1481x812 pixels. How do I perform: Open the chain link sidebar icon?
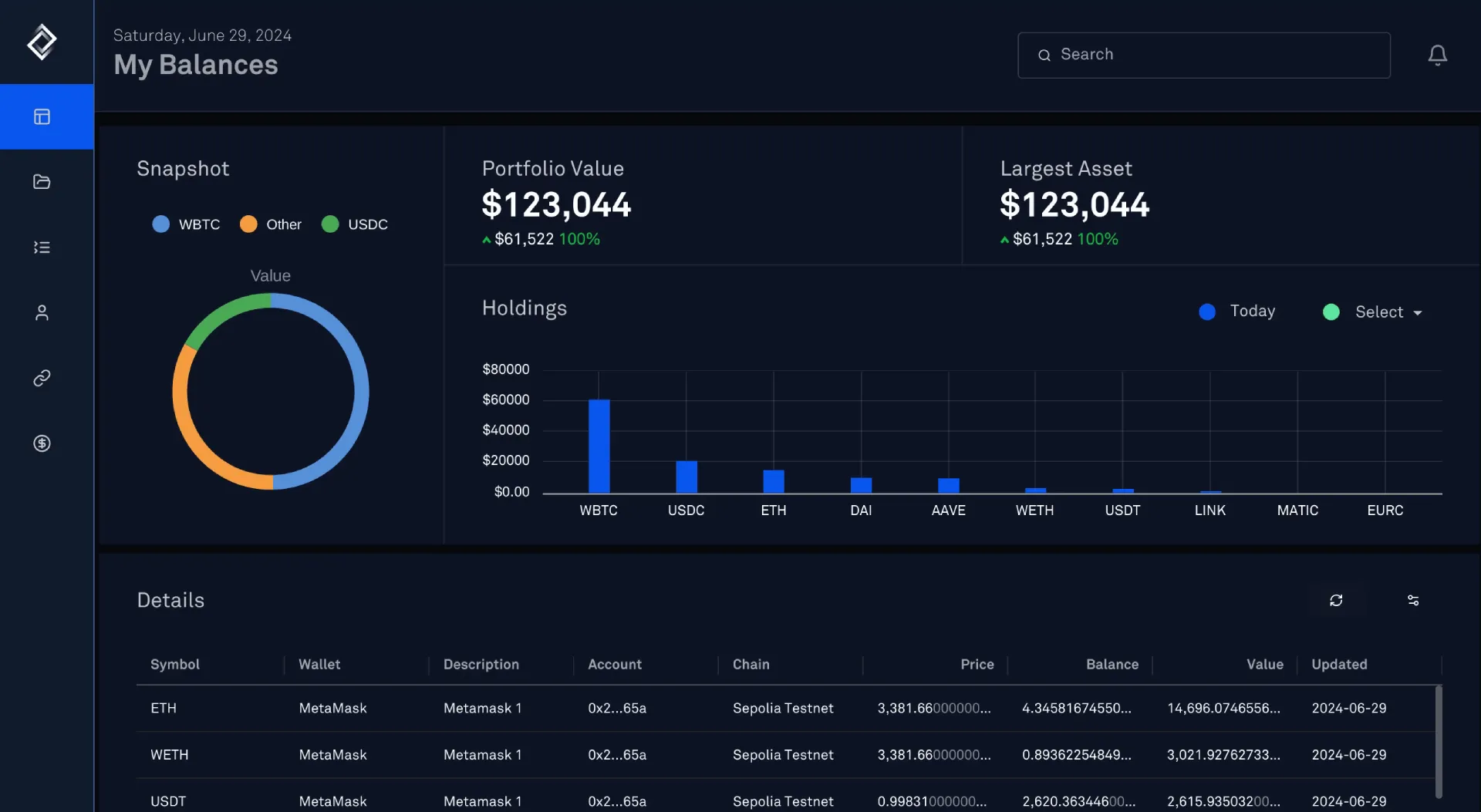42,378
